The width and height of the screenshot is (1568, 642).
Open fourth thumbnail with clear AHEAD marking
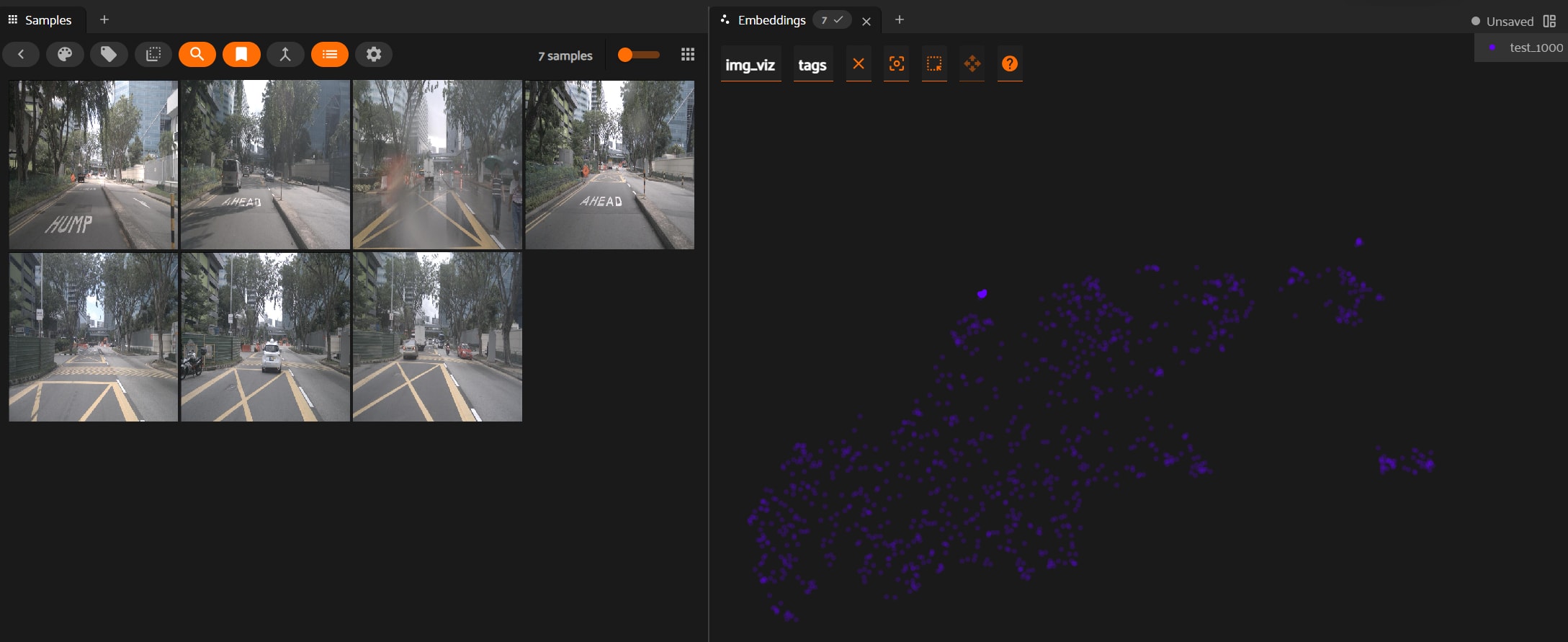point(609,165)
